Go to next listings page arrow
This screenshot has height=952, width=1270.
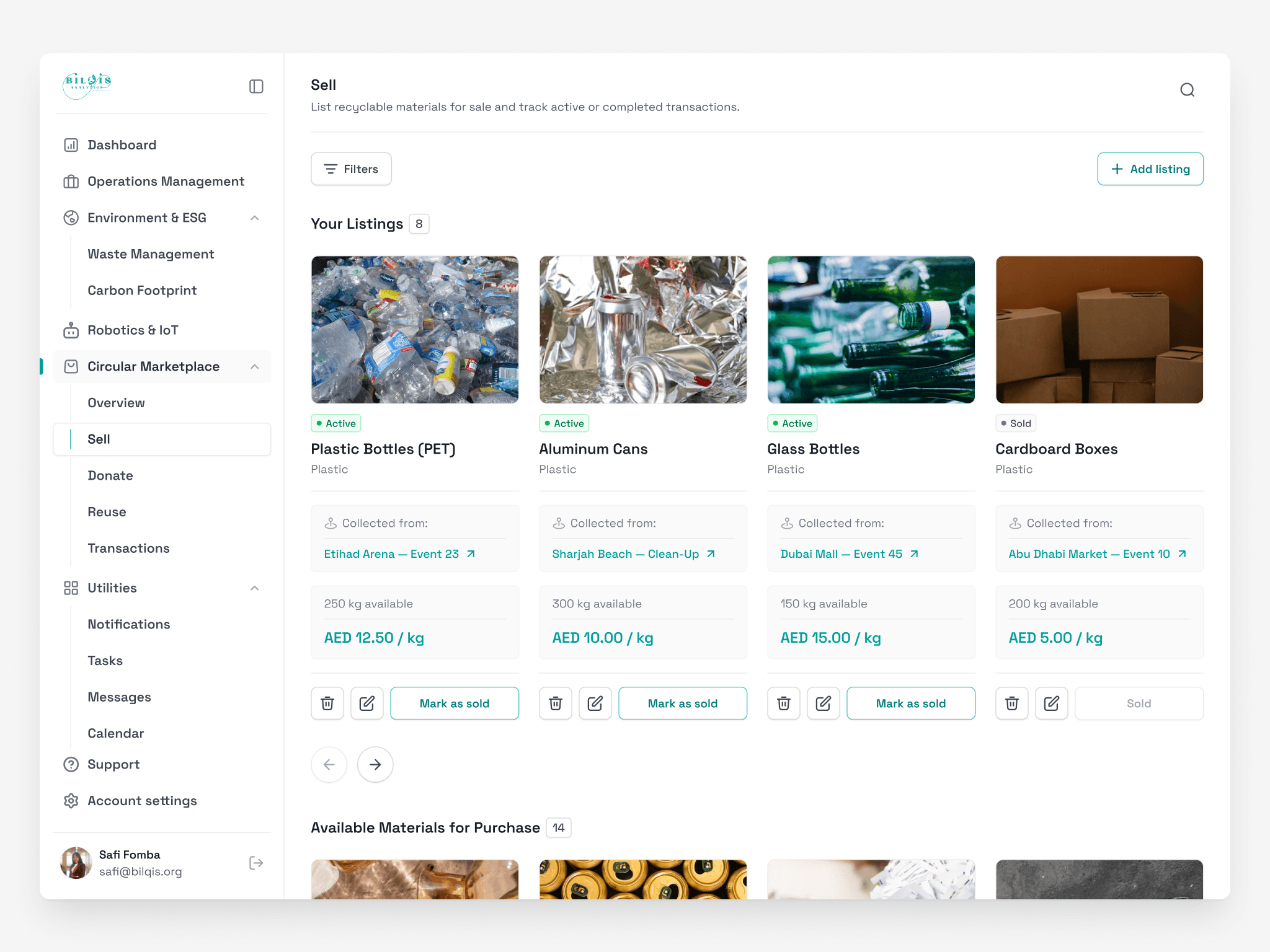(x=375, y=764)
